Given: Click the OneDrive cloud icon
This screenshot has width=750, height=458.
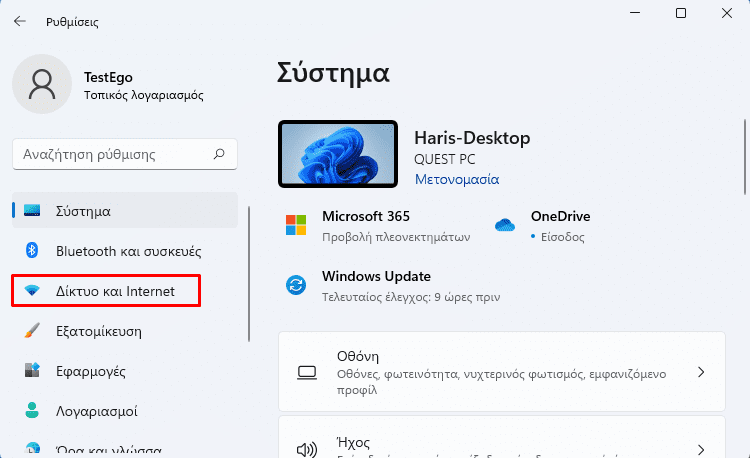Looking at the screenshot, I should 505,225.
